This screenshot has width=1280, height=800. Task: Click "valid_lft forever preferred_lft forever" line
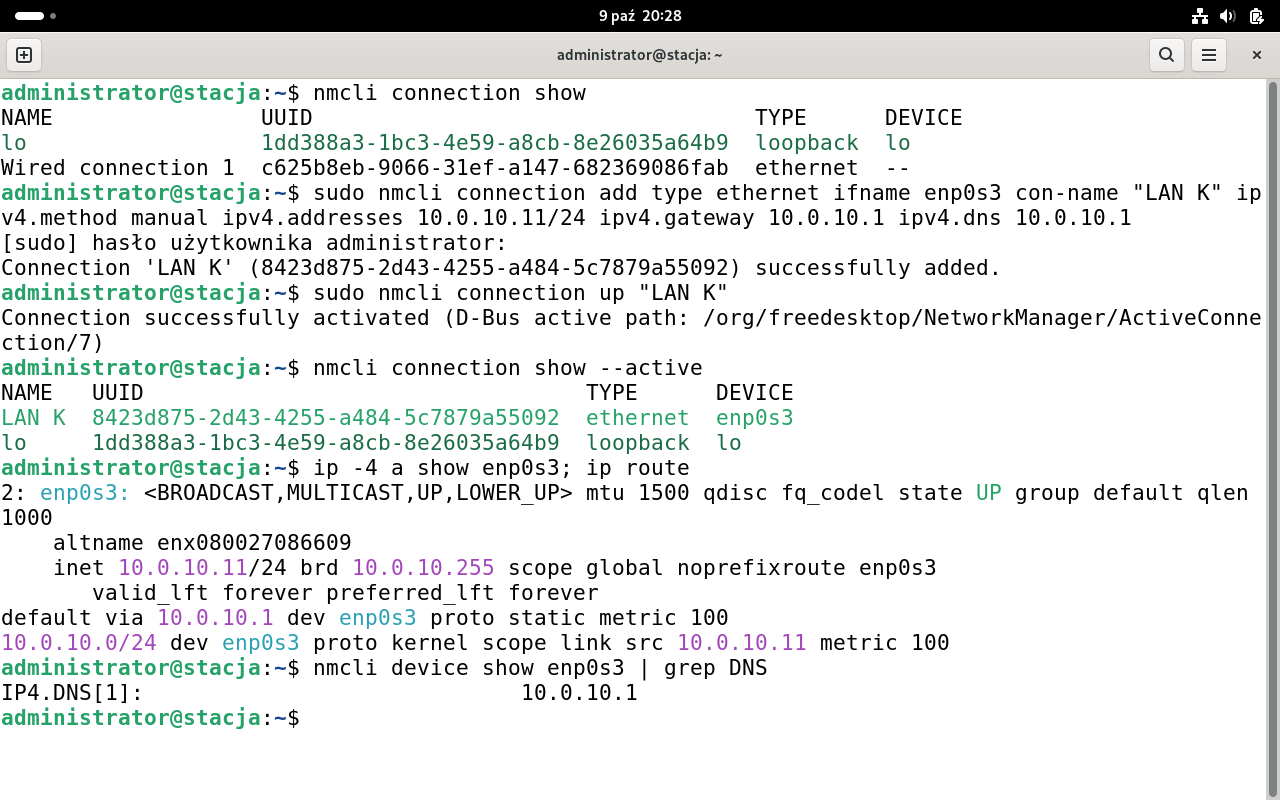click(x=345, y=593)
